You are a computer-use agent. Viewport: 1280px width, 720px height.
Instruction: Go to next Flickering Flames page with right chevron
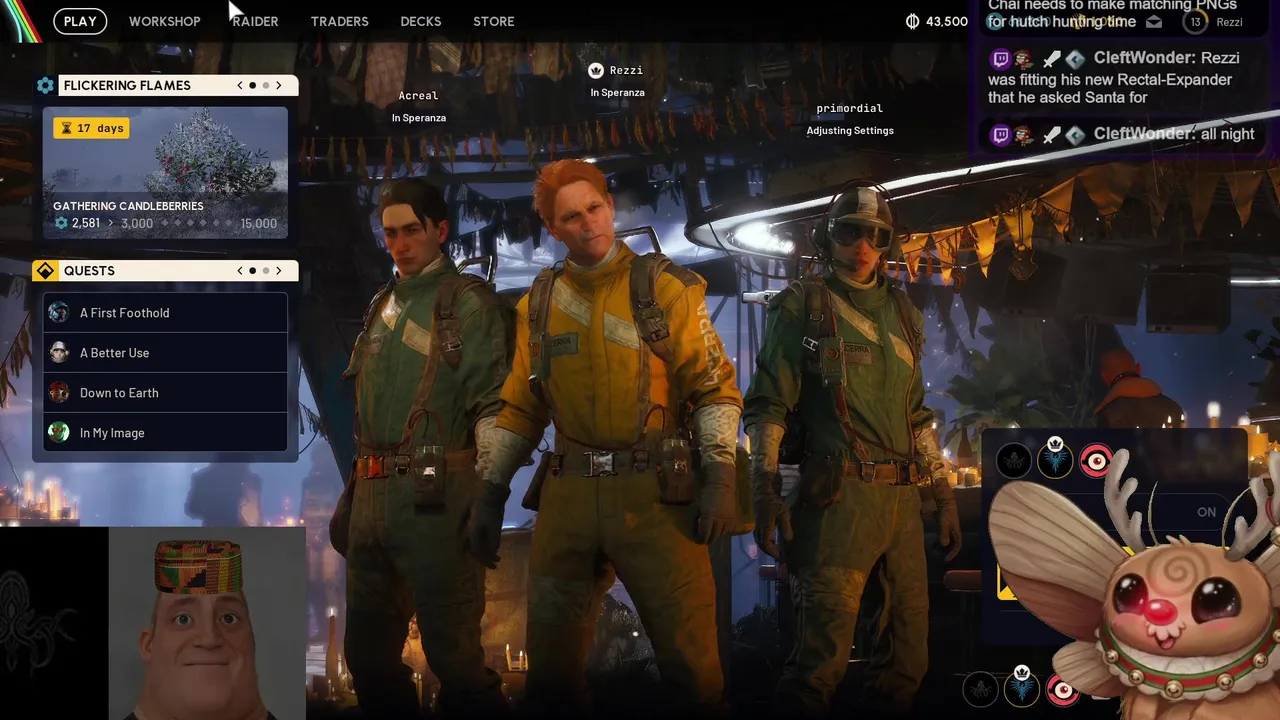coord(279,86)
